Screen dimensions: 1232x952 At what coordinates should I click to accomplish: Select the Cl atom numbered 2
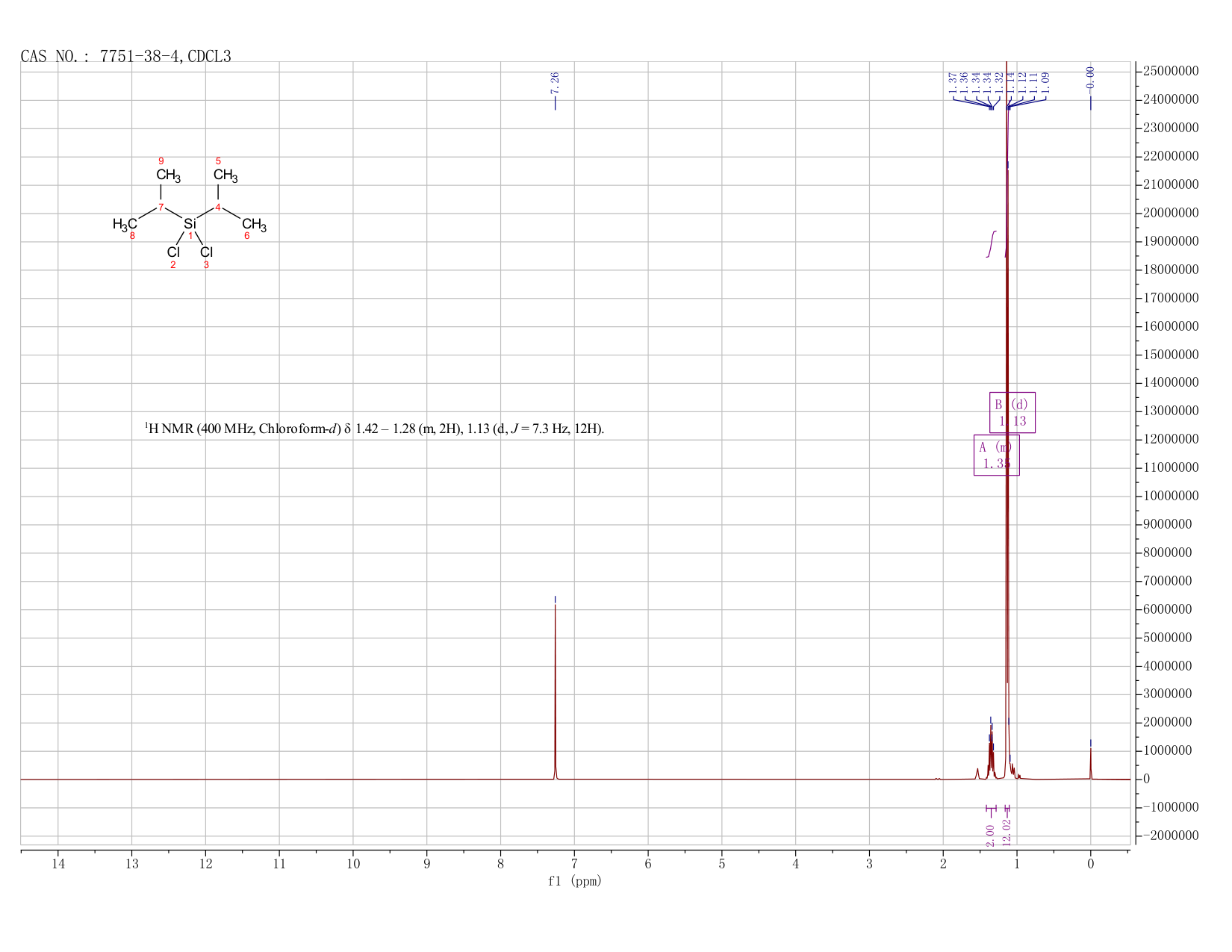click(173, 252)
